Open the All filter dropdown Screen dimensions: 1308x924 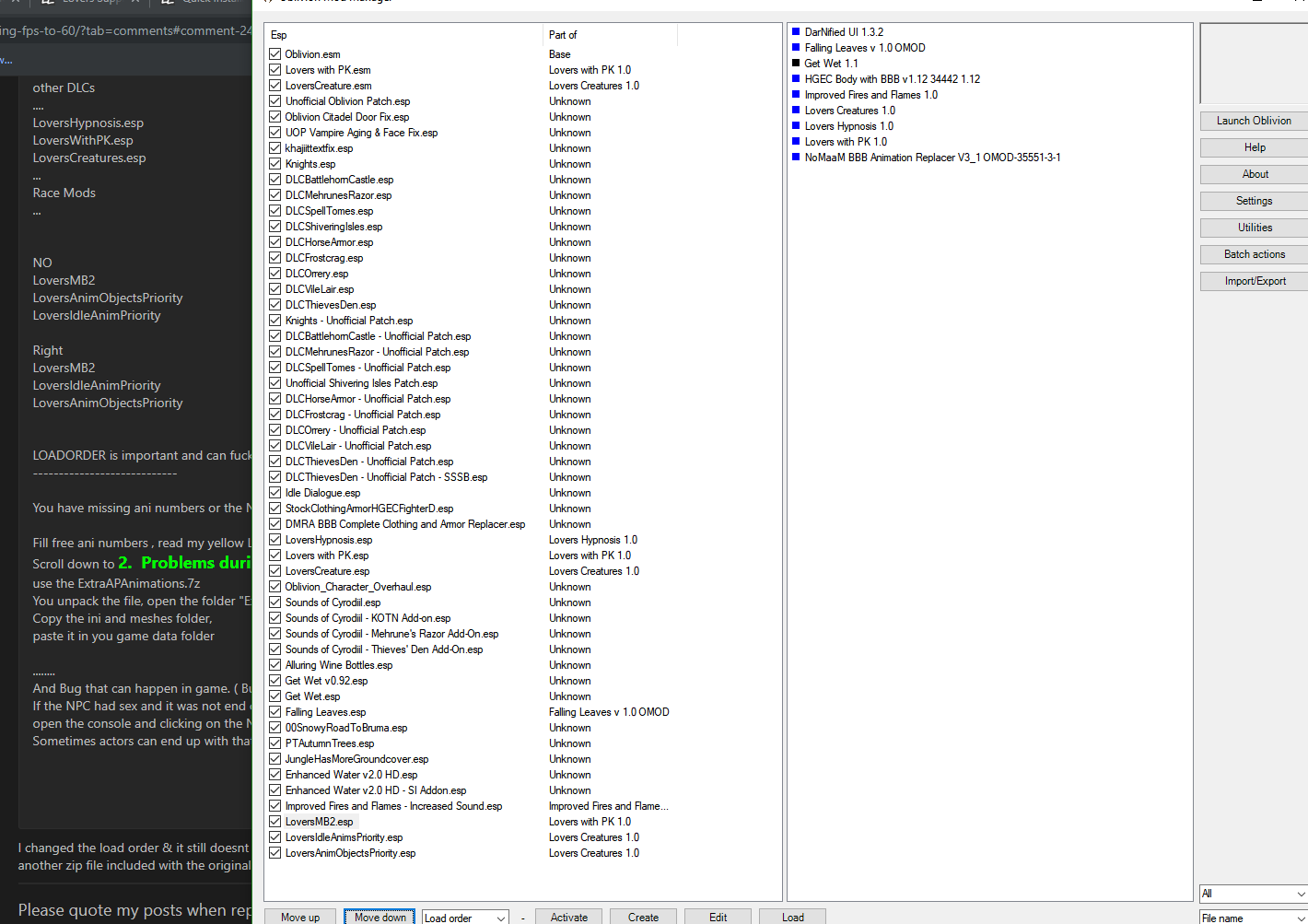pyautogui.click(x=1254, y=894)
